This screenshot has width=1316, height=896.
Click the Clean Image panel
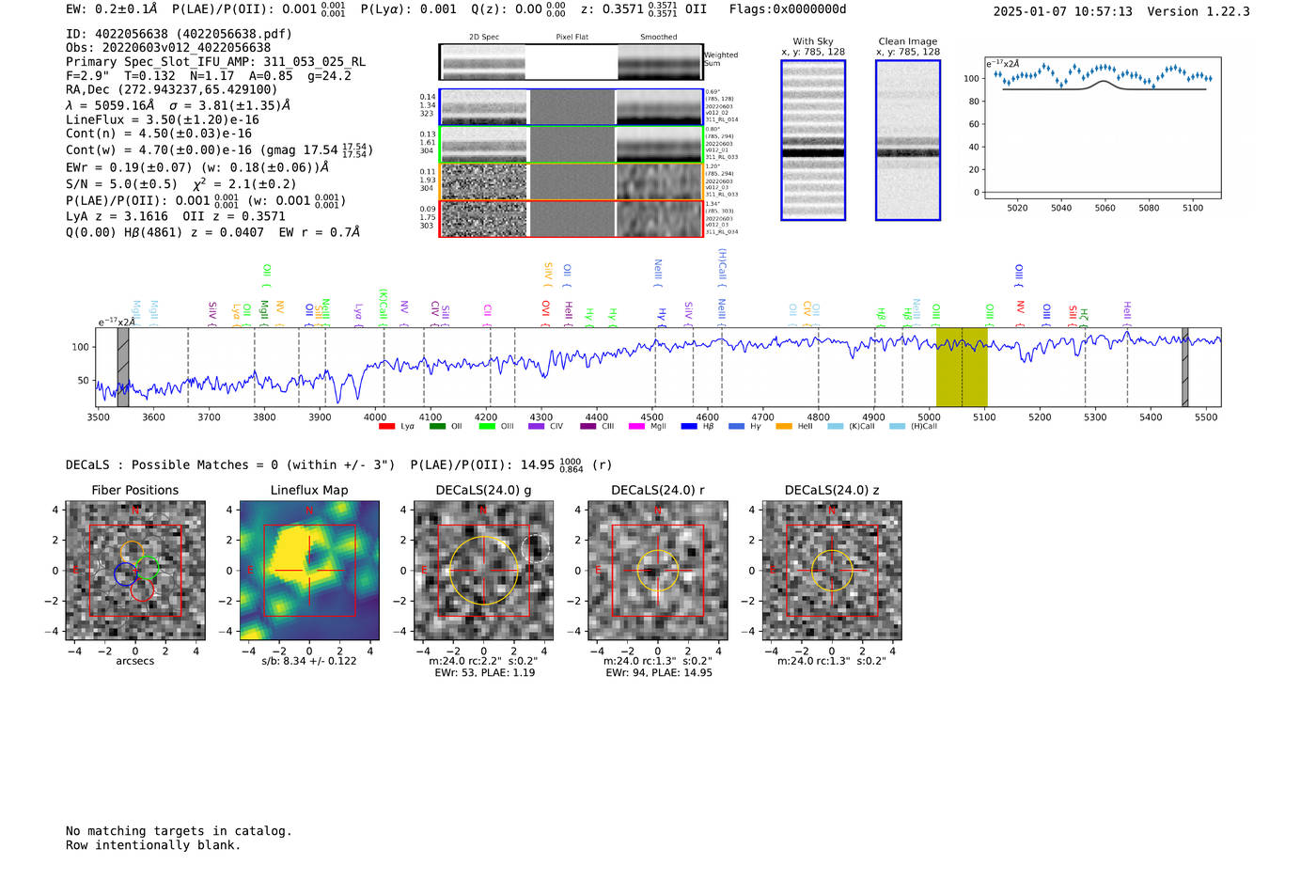click(x=908, y=140)
